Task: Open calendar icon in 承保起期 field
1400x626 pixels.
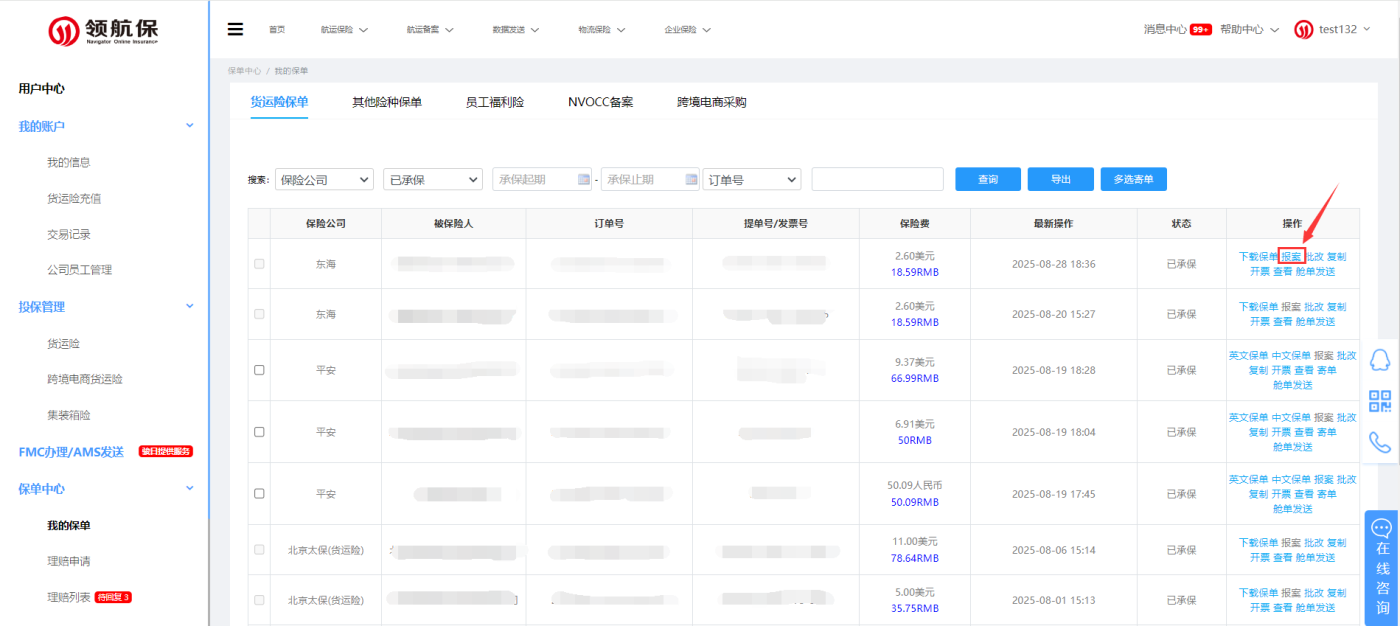Action: coord(584,179)
